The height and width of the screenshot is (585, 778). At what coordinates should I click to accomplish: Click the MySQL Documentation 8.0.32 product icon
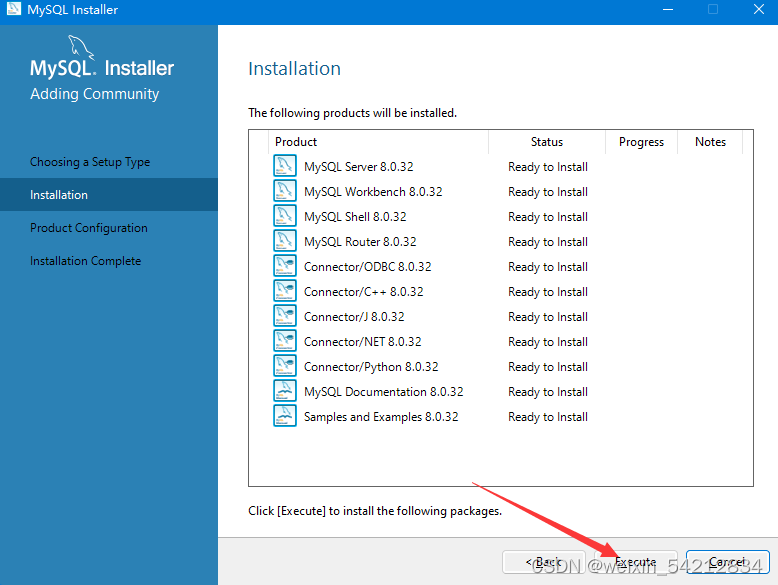(x=285, y=390)
